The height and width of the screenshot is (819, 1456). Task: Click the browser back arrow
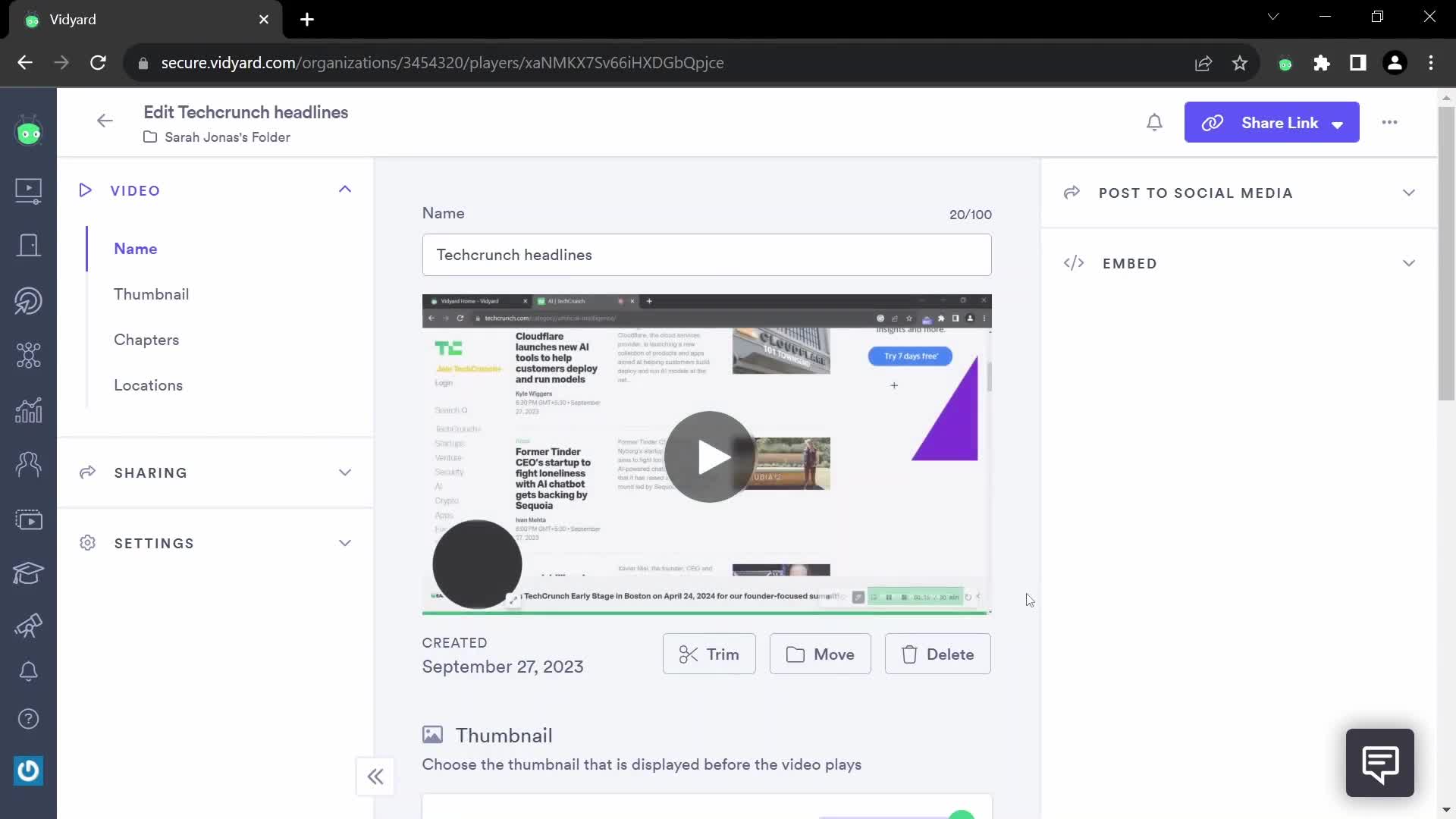point(25,63)
